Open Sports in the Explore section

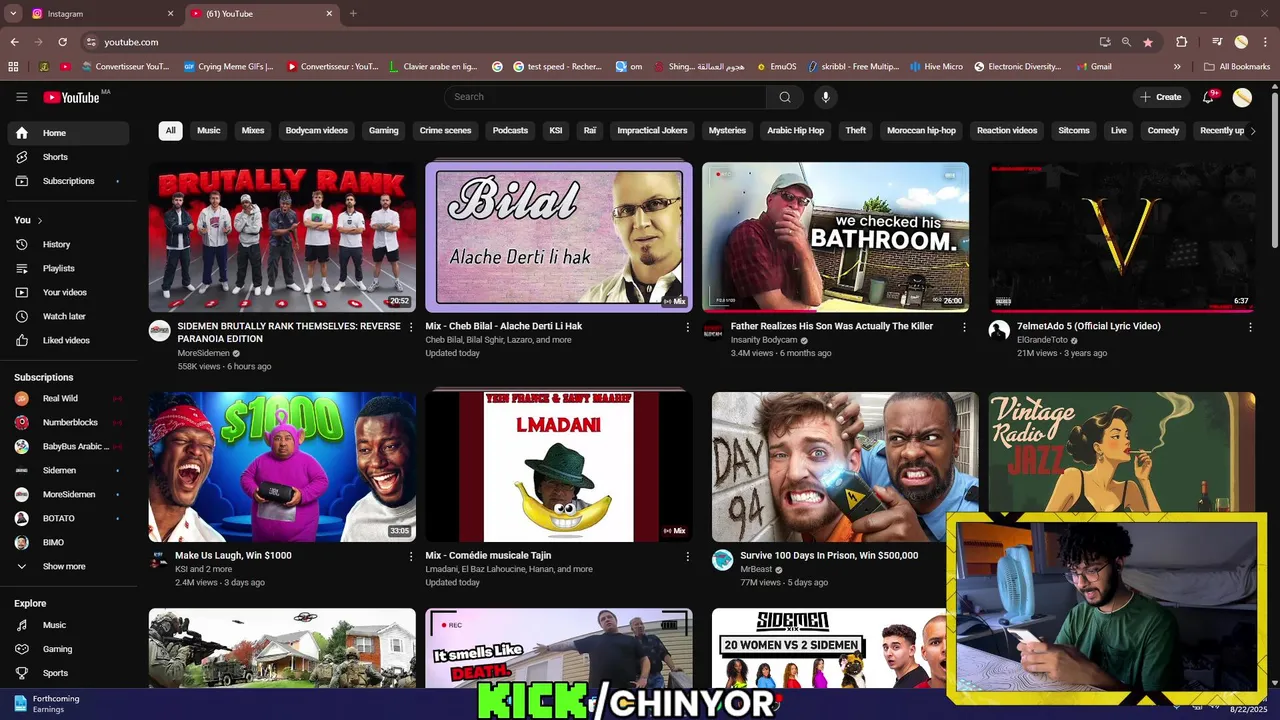(68, 673)
